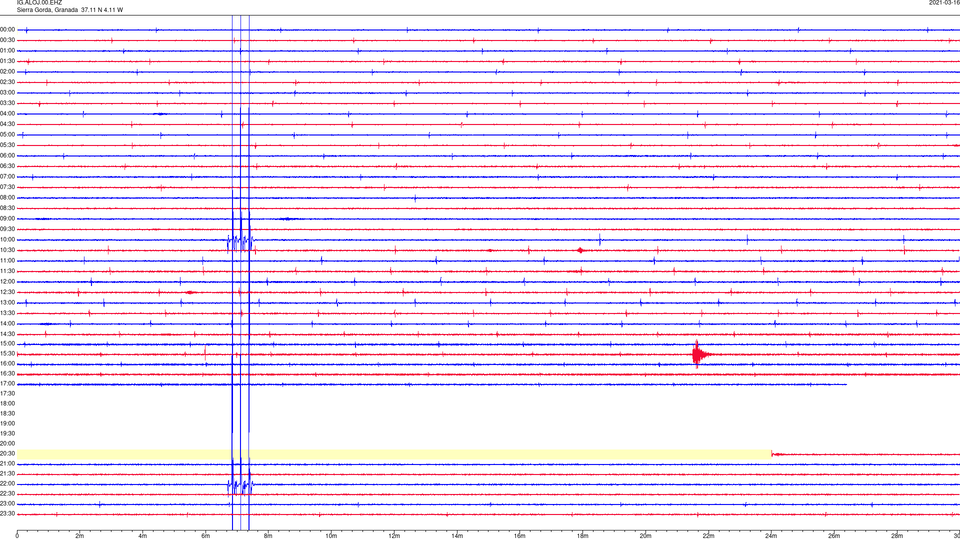Click the 20:30 row label
960x540 pixels.
pyautogui.click(x=7, y=453)
